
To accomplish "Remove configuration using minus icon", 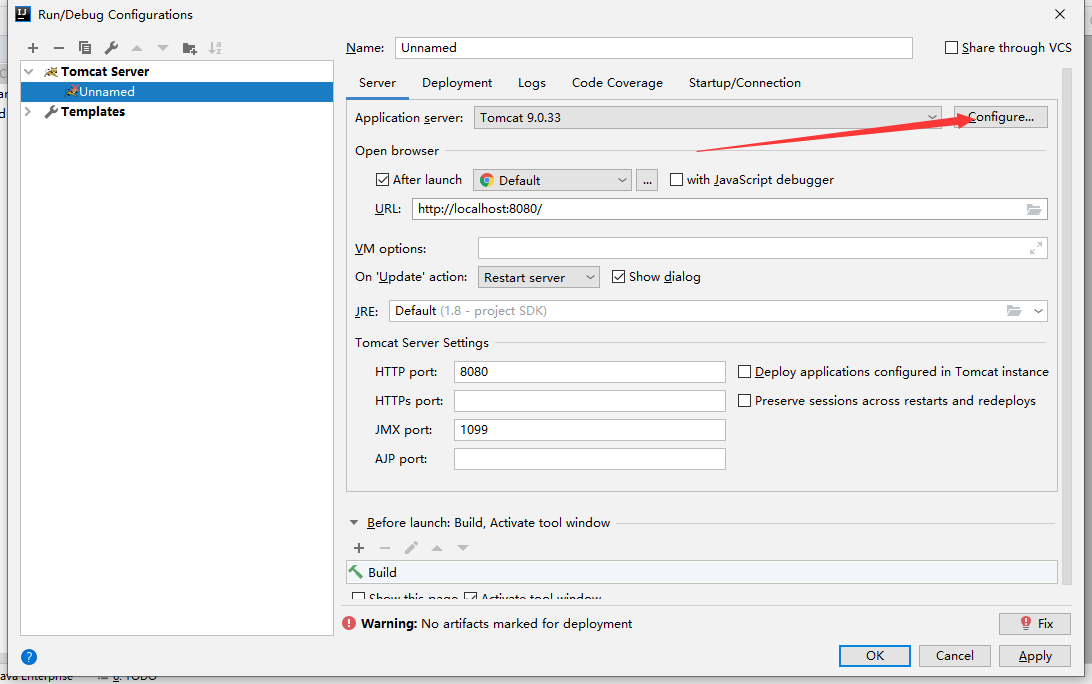I will (58, 48).
